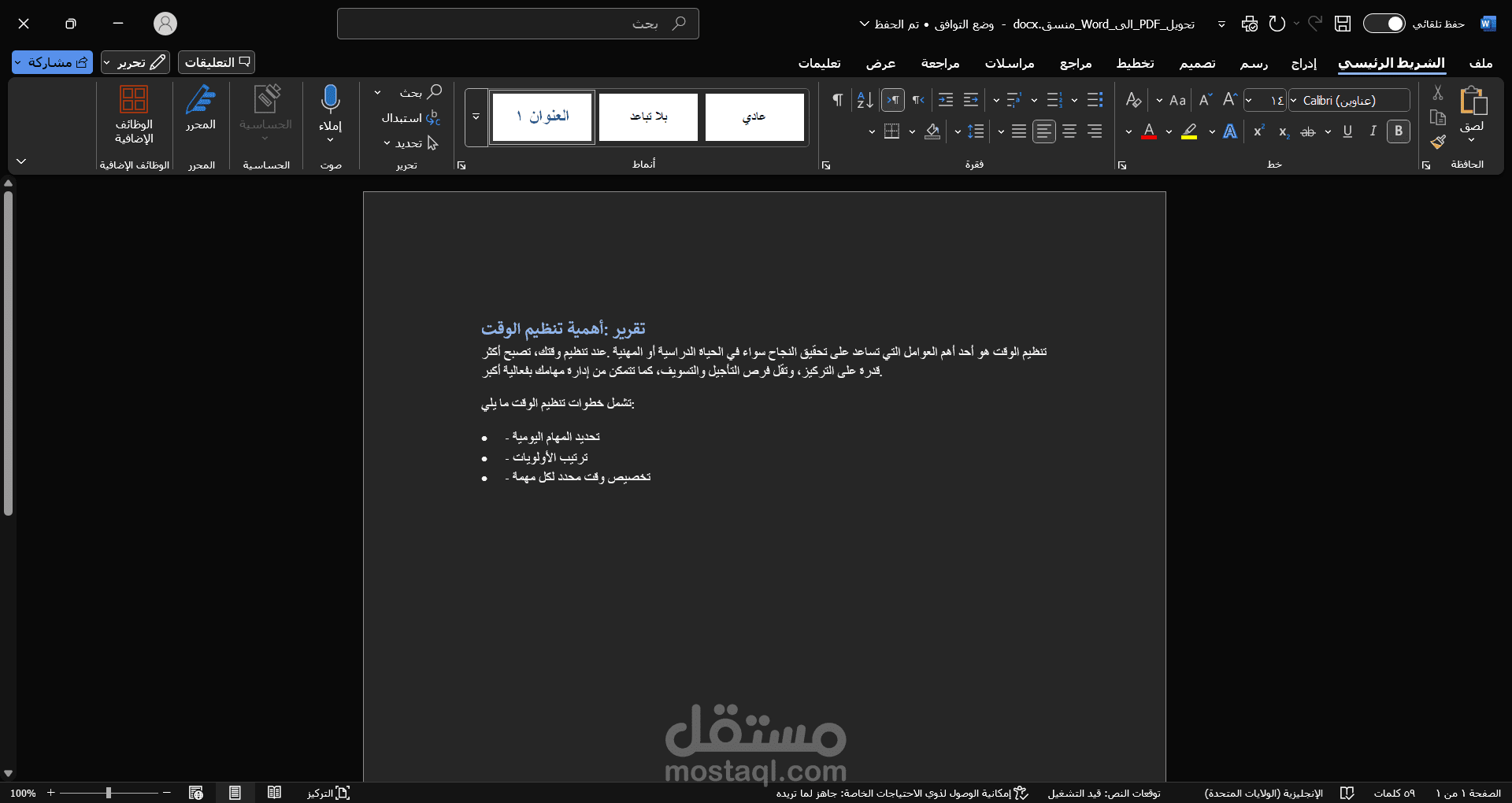The width and height of the screenshot is (1512, 803).
Task: Switch to the Layout (تخطيط) tab
Action: coord(1135,63)
